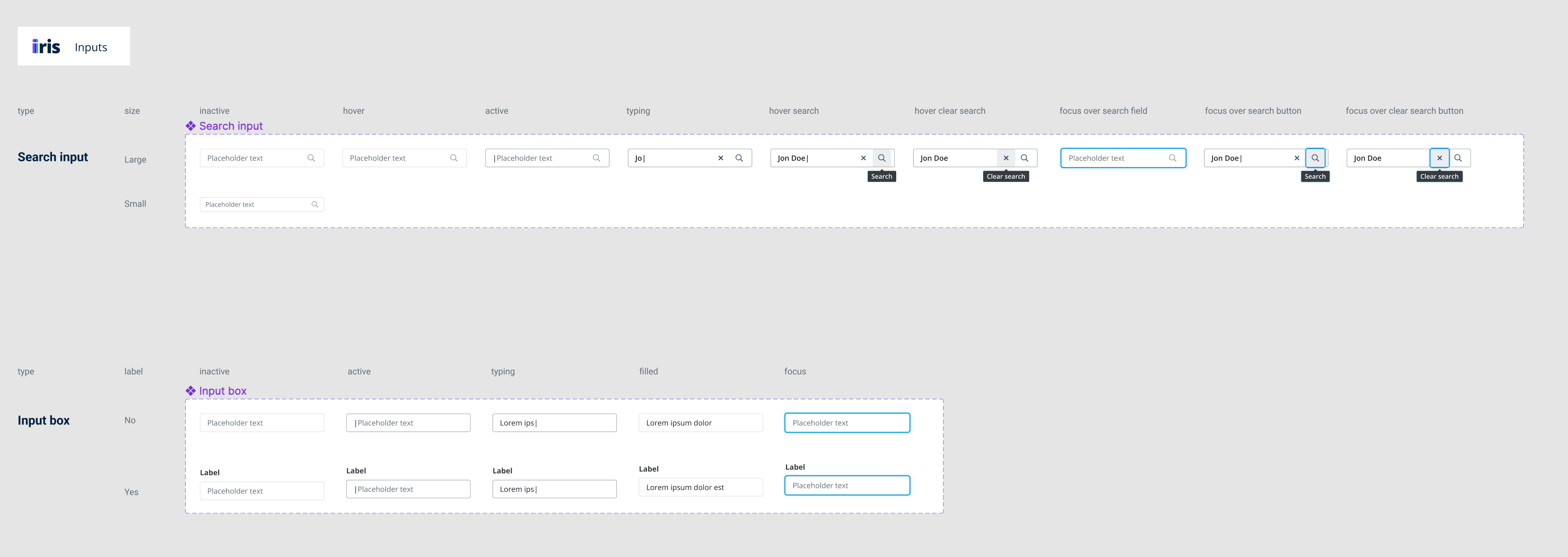Click the 'Search' tooltip under hover search
Viewport: 1568px width, 557px height.
[881, 176]
